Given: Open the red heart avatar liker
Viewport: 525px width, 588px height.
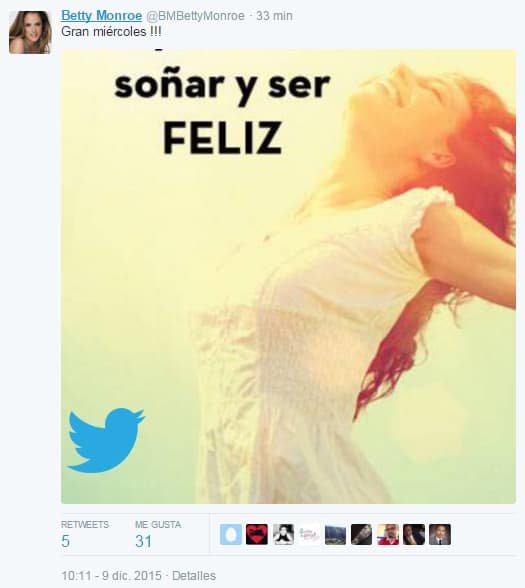Looking at the screenshot, I should 257,534.
